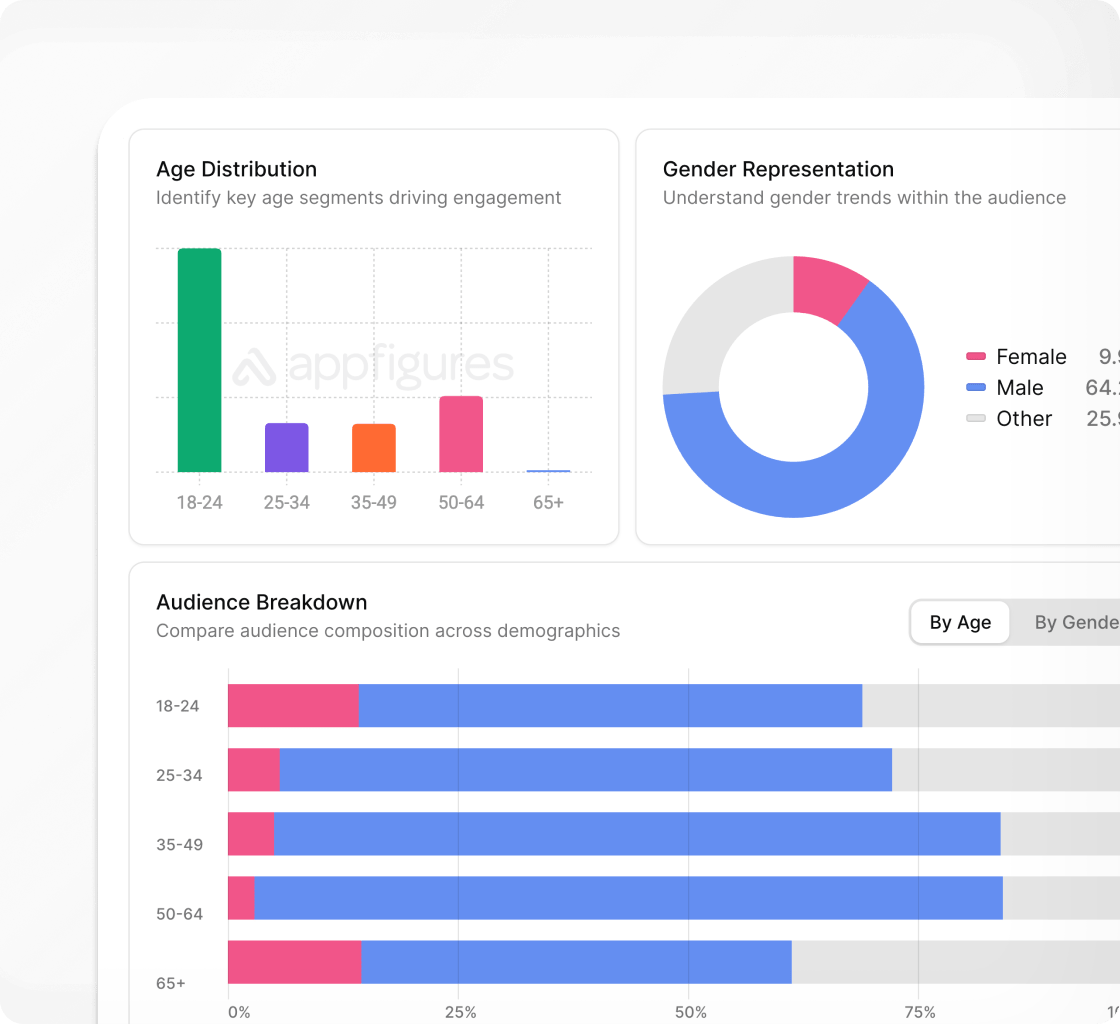Click the 50-64 label under bar chart
Screen dimensions: 1120x1024
(461, 502)
